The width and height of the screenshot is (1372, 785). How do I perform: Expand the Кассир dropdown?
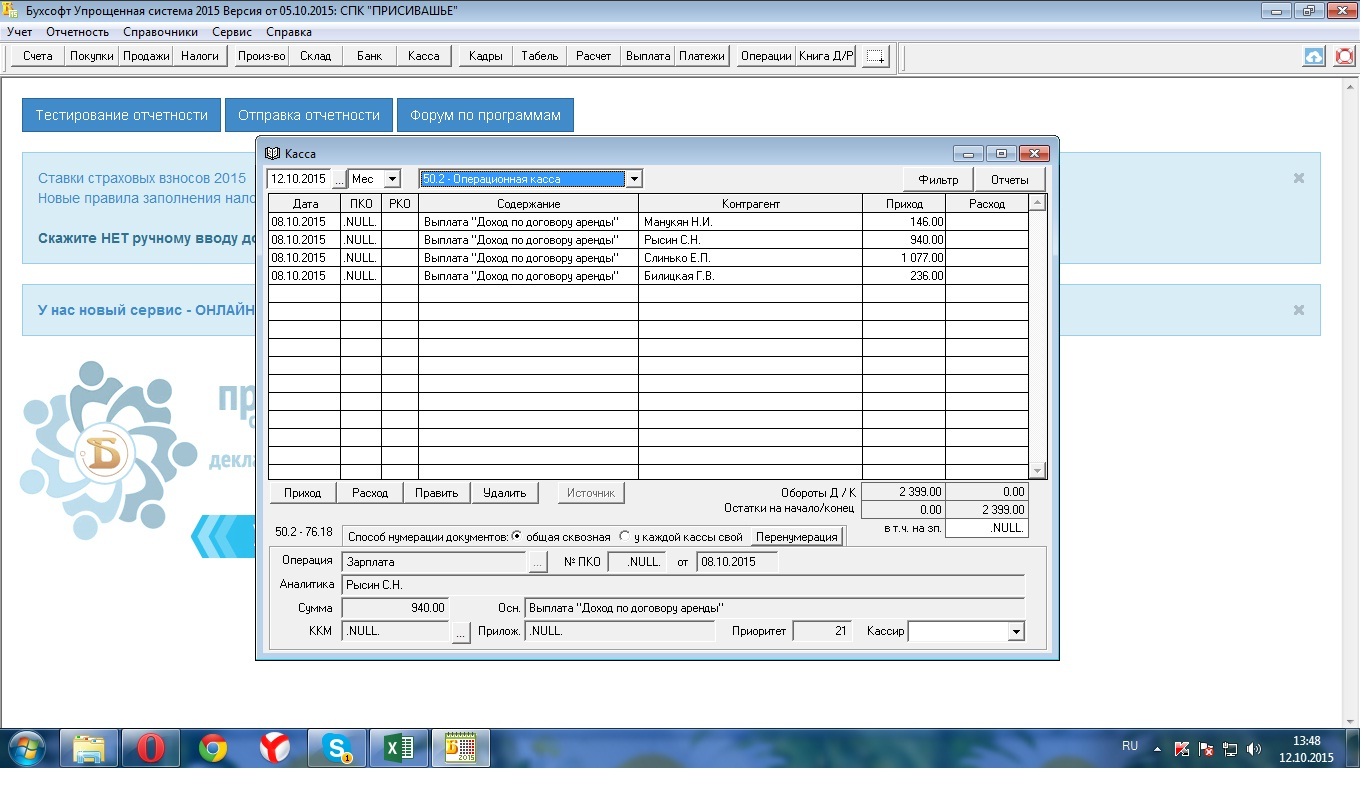tap(1016, 632)
